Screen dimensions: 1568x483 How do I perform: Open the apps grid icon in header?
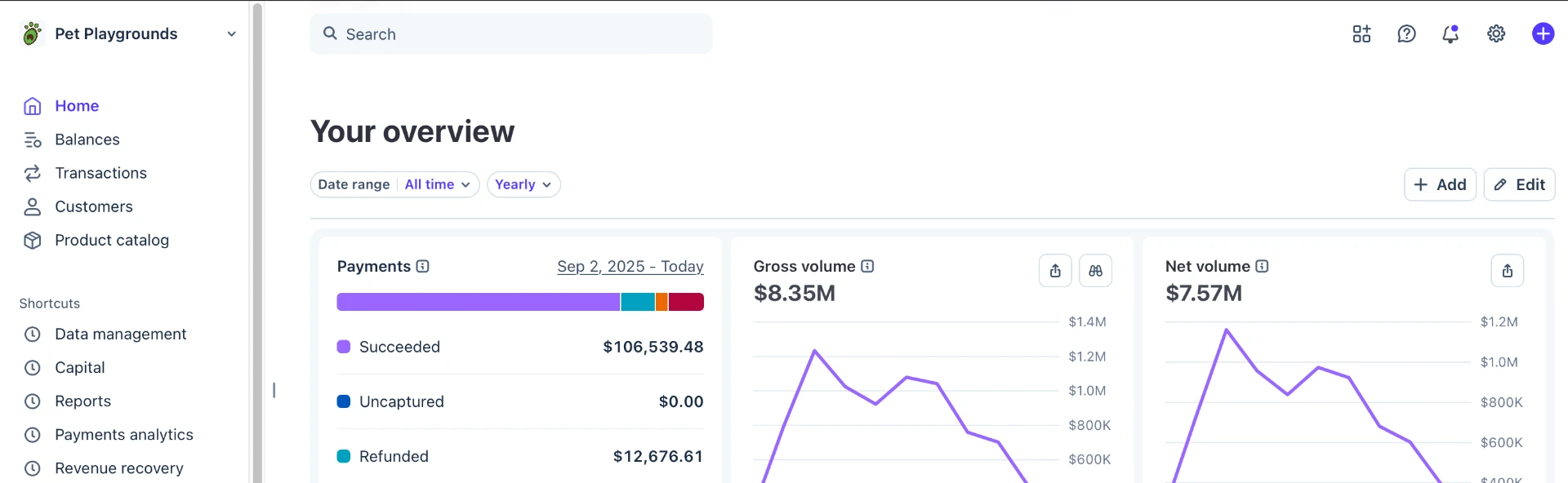pyautogui.click(x=1361, y=33)
